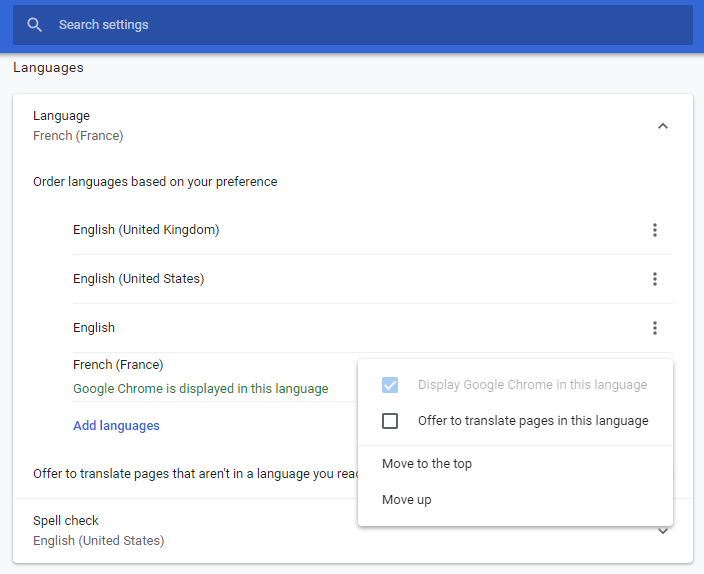704x574 pixels.
Task: Enable Offer to translate pages checkbox
Action: (391, 421)
